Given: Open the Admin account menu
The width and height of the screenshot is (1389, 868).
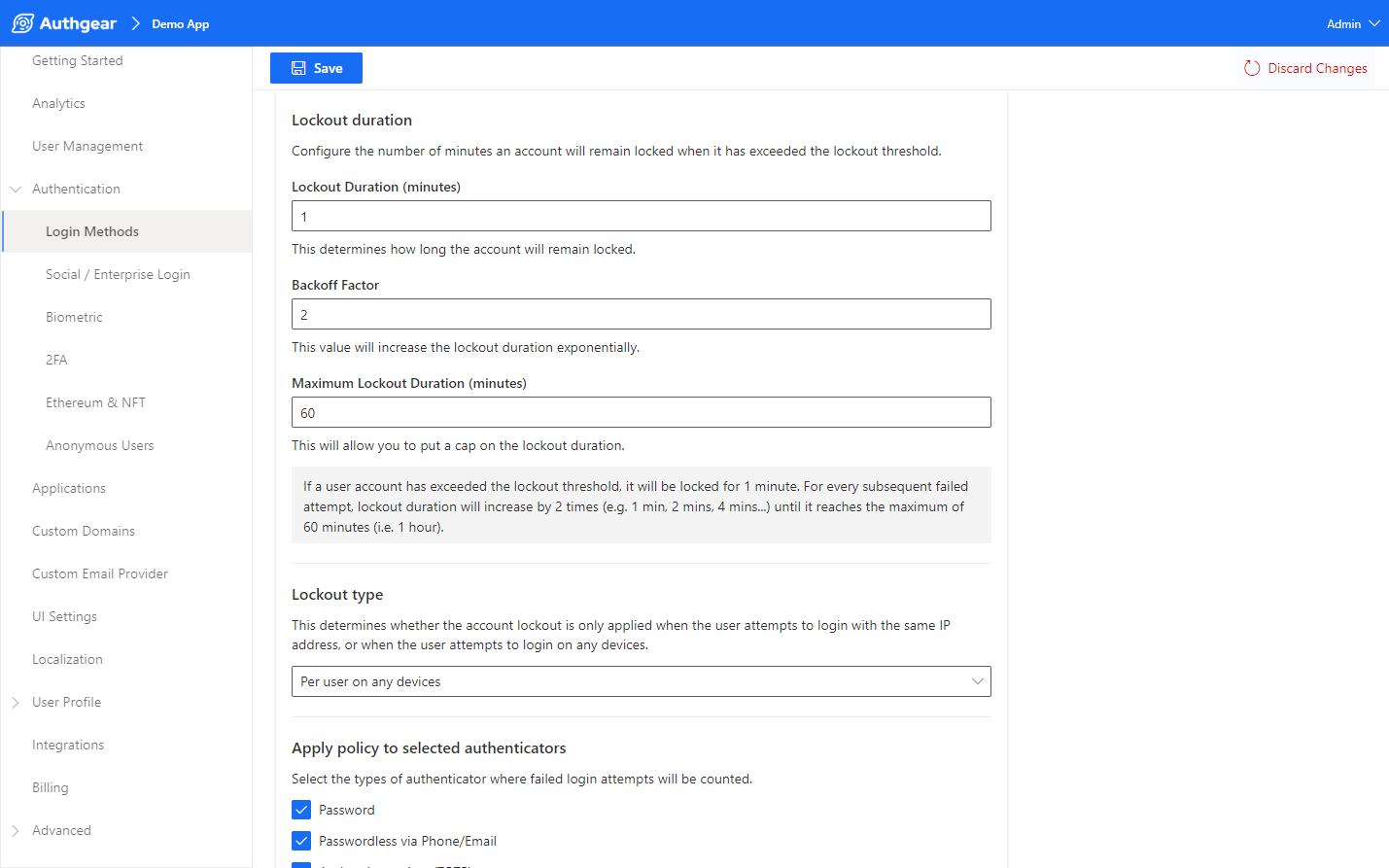Looking at the screenshot, I should pyautogui.click(x=1352, y=23).
